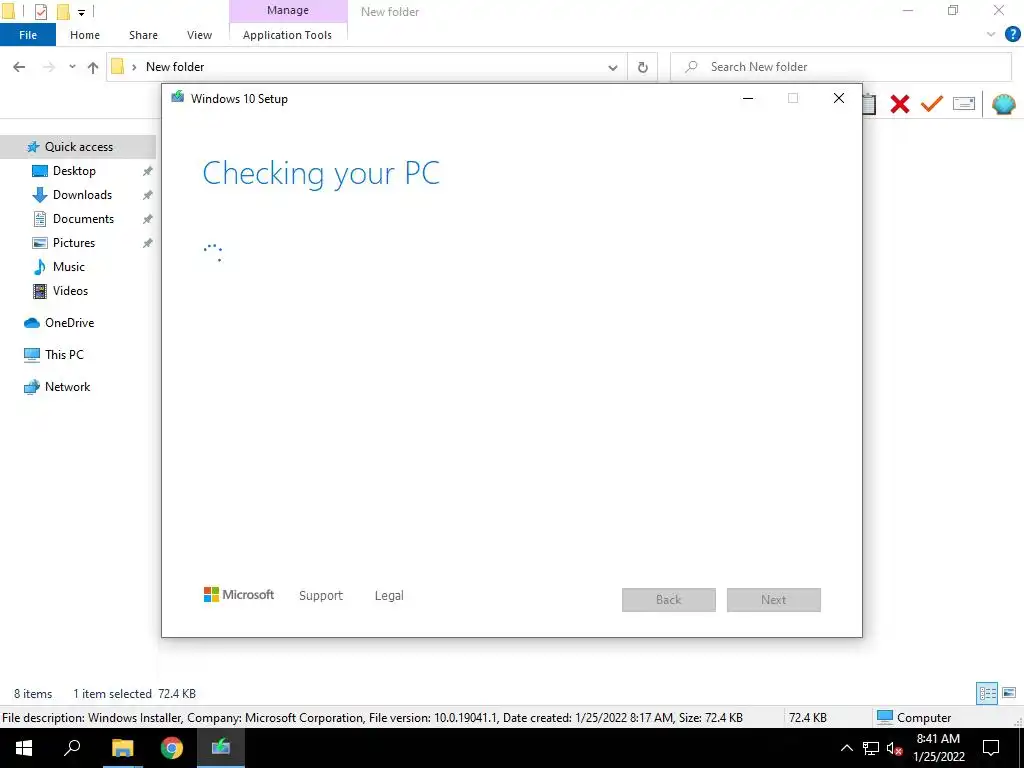Click the address bar path chevron
Screen dimensions: 1024x768
tap(134, 67)
